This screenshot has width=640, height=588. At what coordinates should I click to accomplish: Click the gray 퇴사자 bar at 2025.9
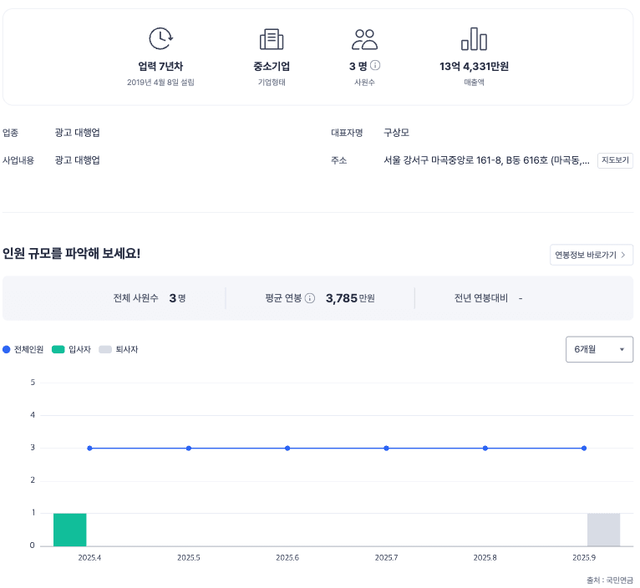click(603, 530)
